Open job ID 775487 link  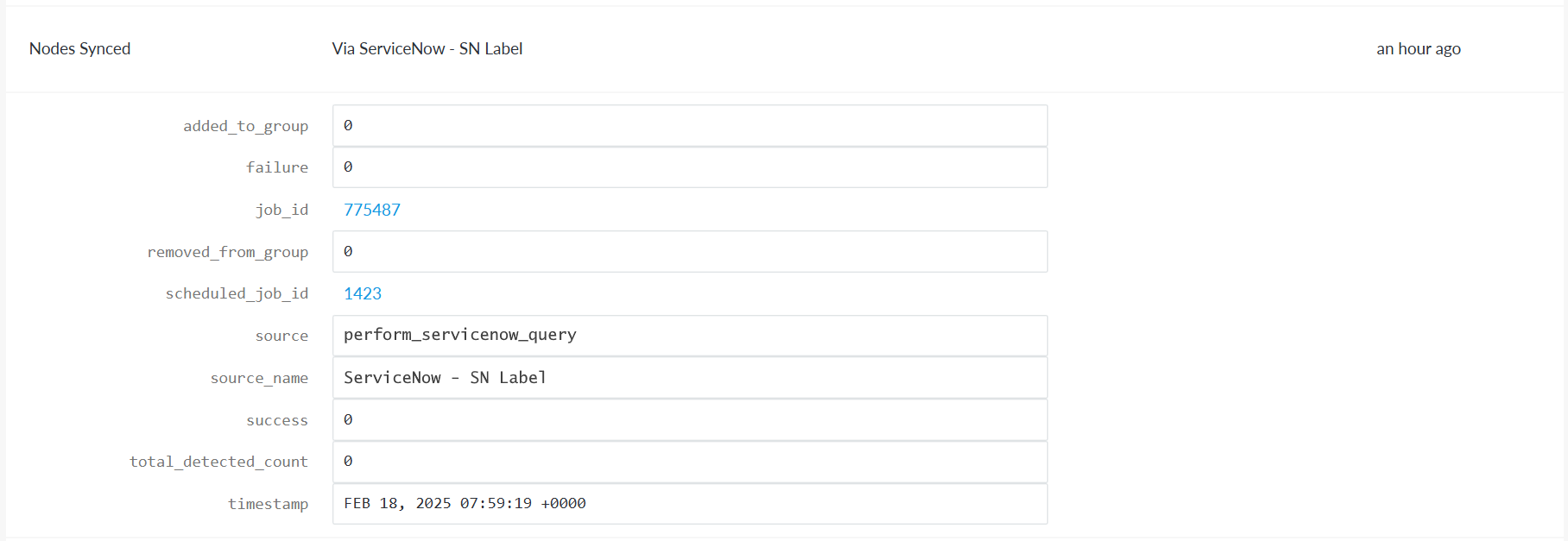tap(372, 210)
